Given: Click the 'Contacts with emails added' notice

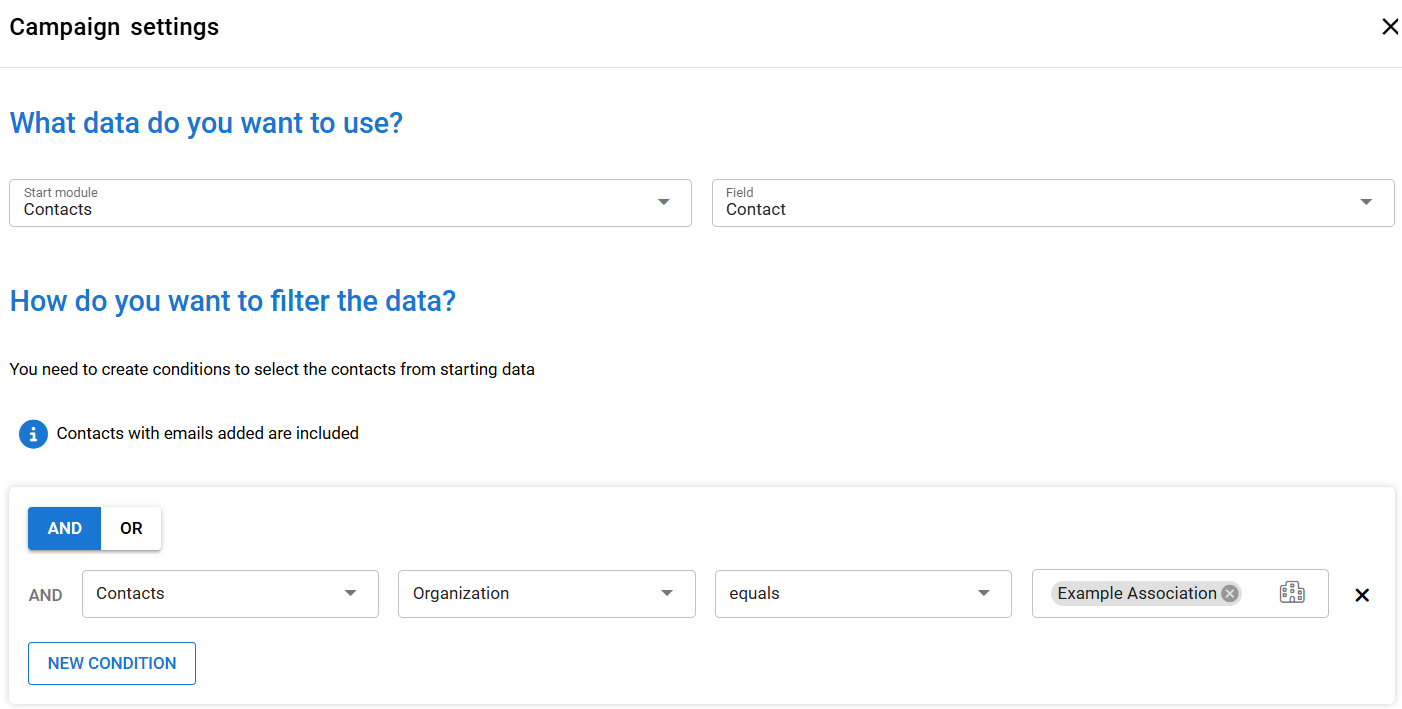Looking at the screenshot, I should point(207,434).
